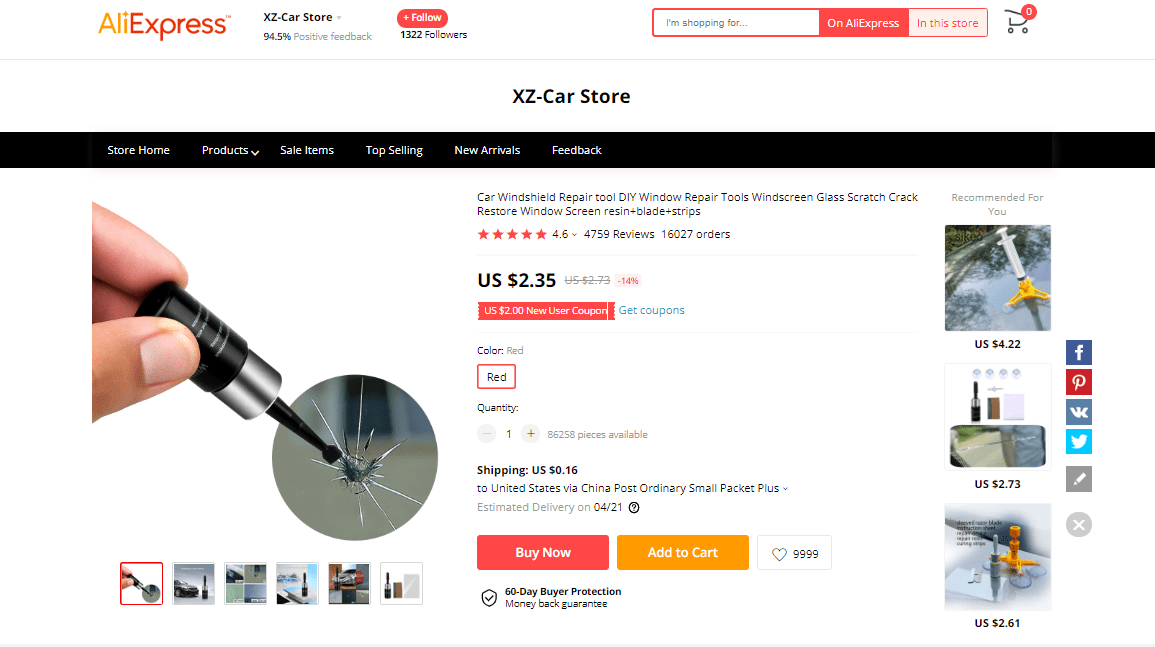This screenshot has width=1155, height=647.
Task: Open the shipping method dropdown
Action: 785,489
